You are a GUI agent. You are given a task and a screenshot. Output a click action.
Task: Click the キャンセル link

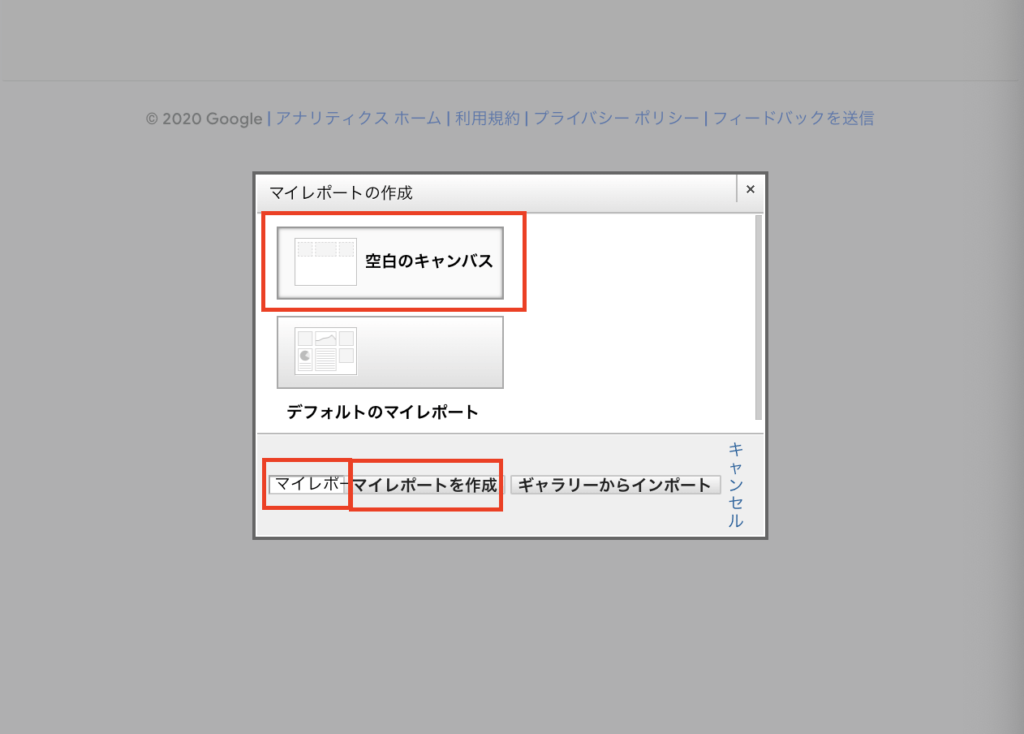(x=736, y=485)
